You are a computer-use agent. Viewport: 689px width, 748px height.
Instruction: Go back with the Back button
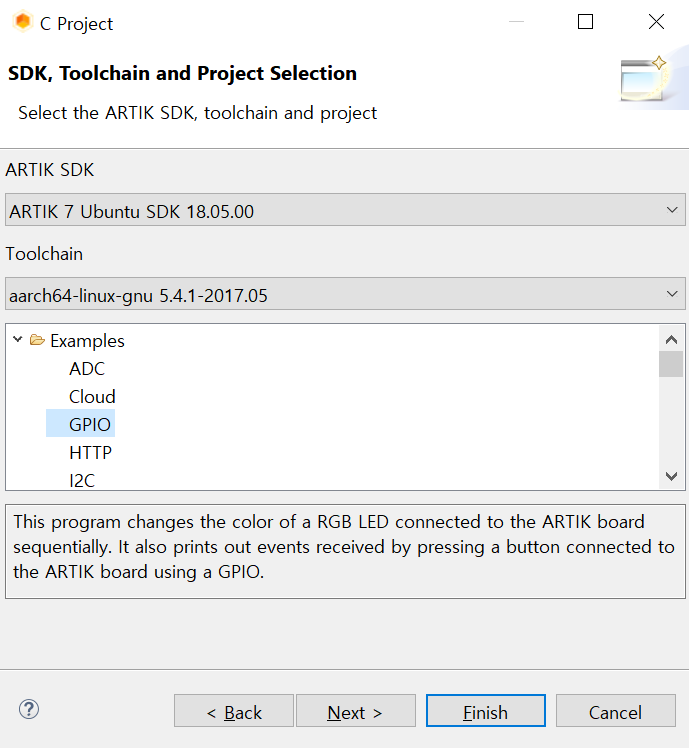(234, 711)
